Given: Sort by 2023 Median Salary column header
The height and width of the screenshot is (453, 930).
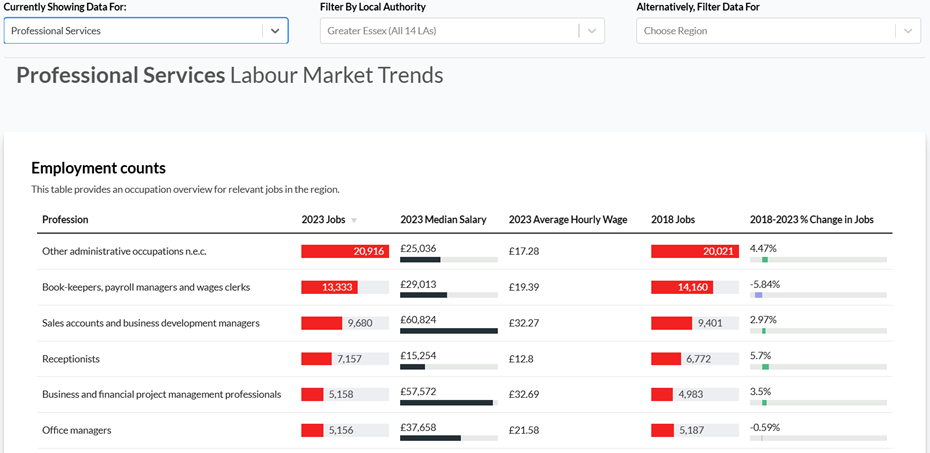Looking at the screenshot, I should pyautogui.click(x=443, y=220).
